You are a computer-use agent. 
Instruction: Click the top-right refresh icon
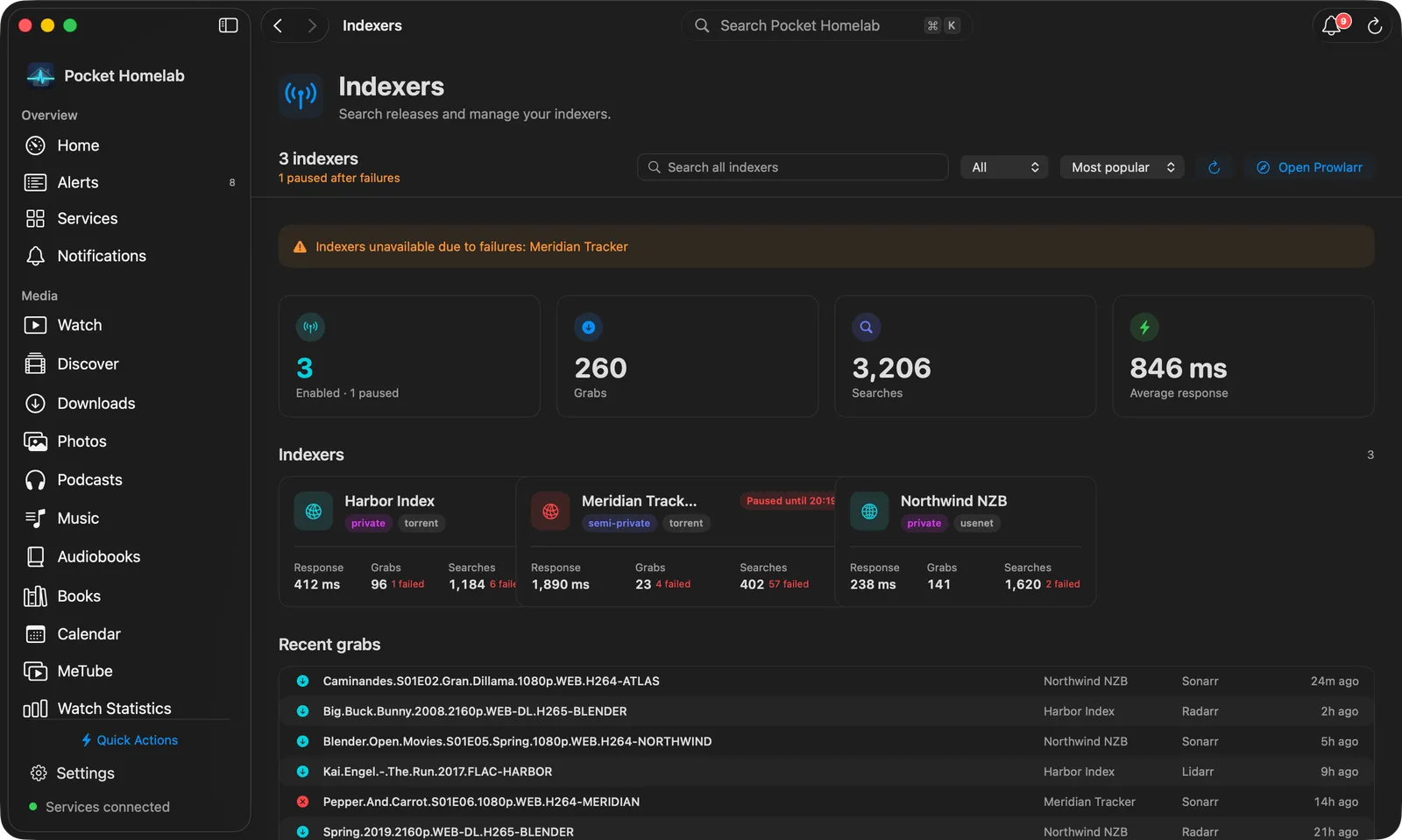[x=1375, y=26]
